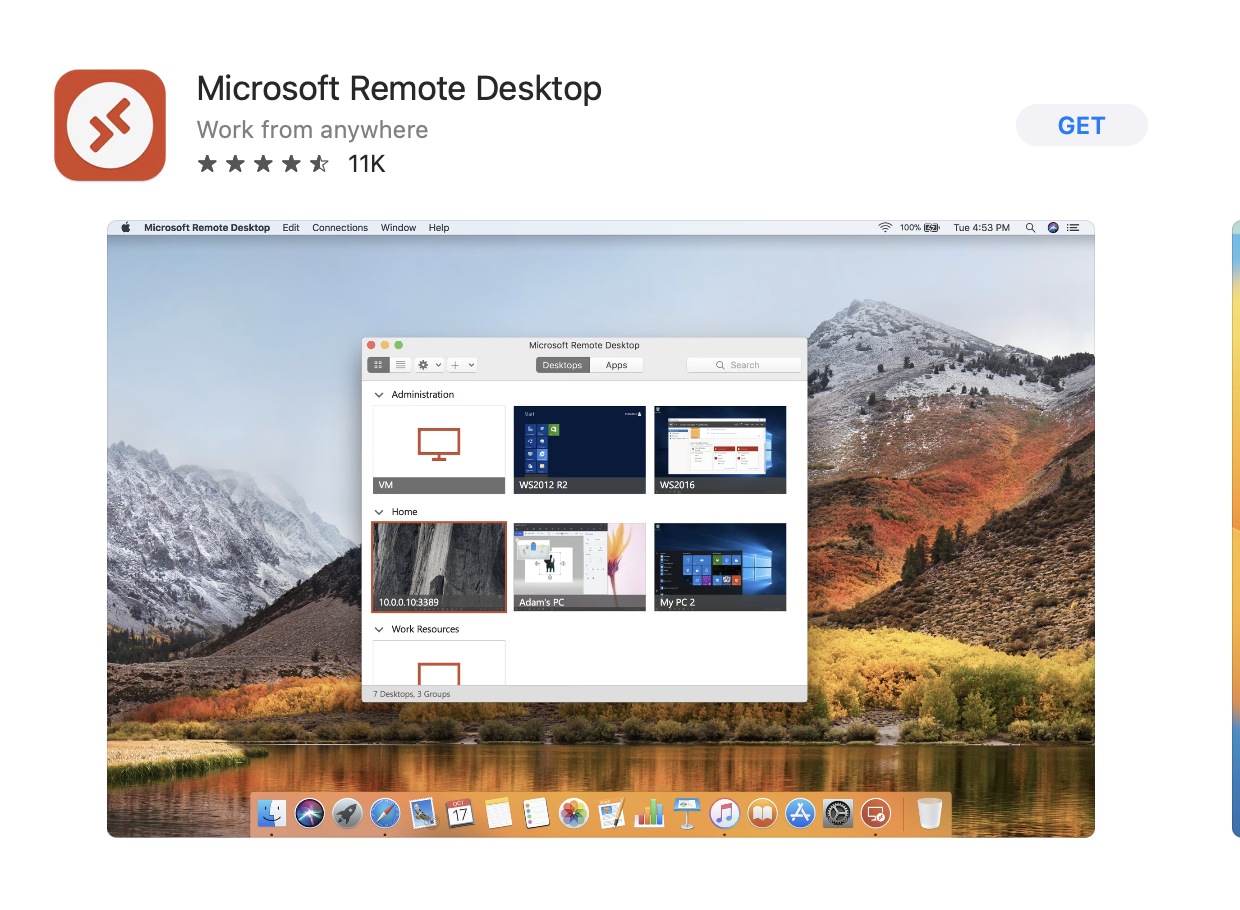
Task: Select the Desktops tab
Action: (562, 365)
